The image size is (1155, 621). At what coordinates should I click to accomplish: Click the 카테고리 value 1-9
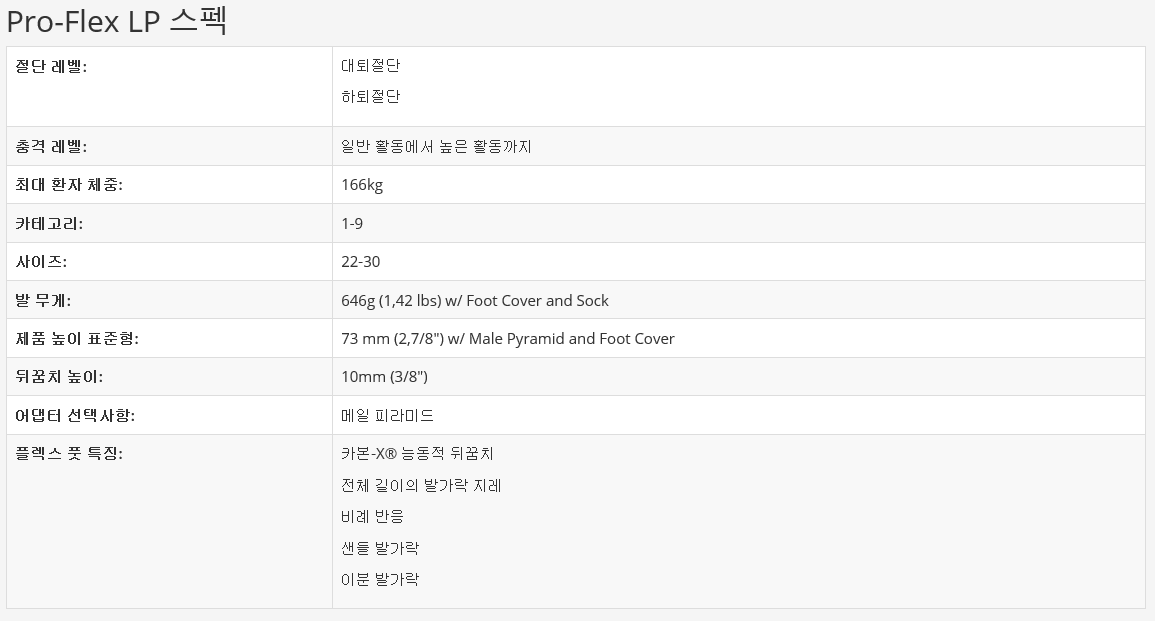[352, 224]
